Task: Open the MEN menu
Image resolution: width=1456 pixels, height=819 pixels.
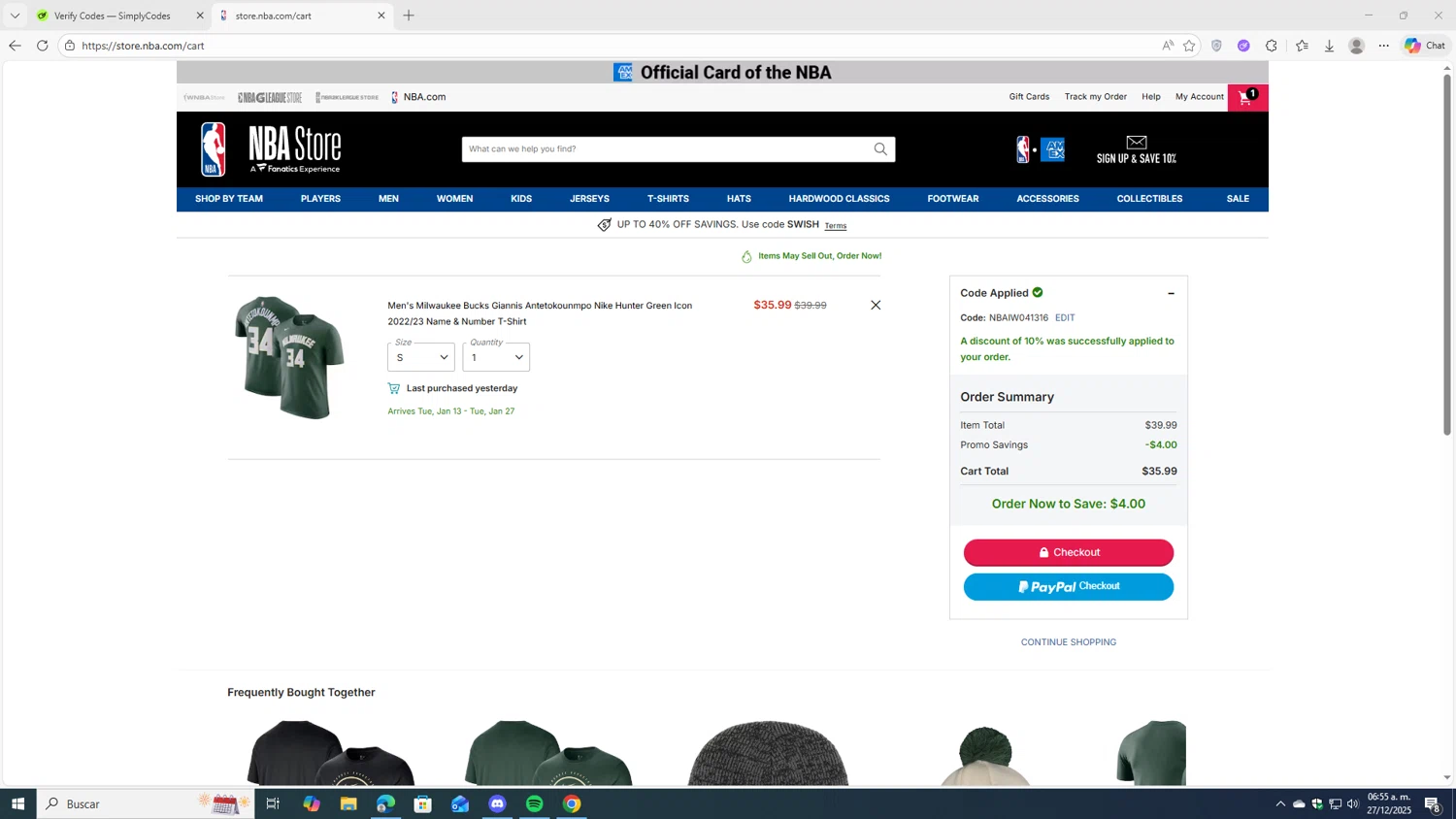Action: coord(388,199)
